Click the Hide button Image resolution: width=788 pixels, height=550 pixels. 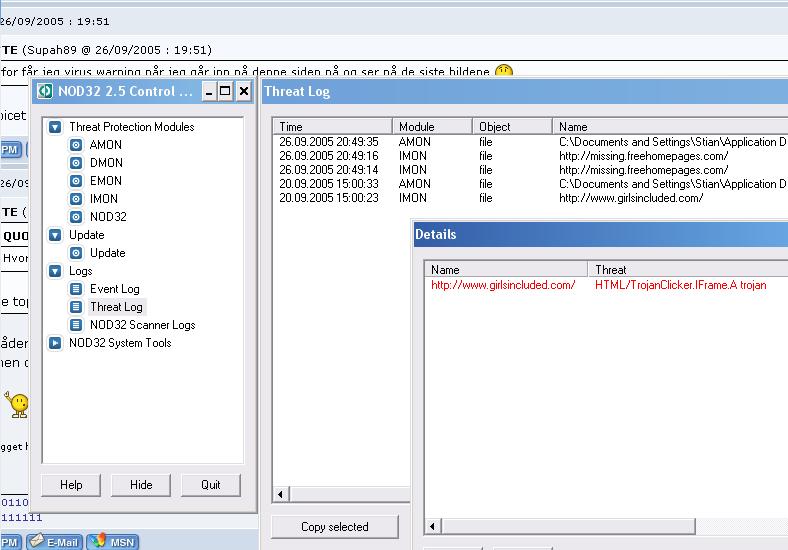[141, 485]
